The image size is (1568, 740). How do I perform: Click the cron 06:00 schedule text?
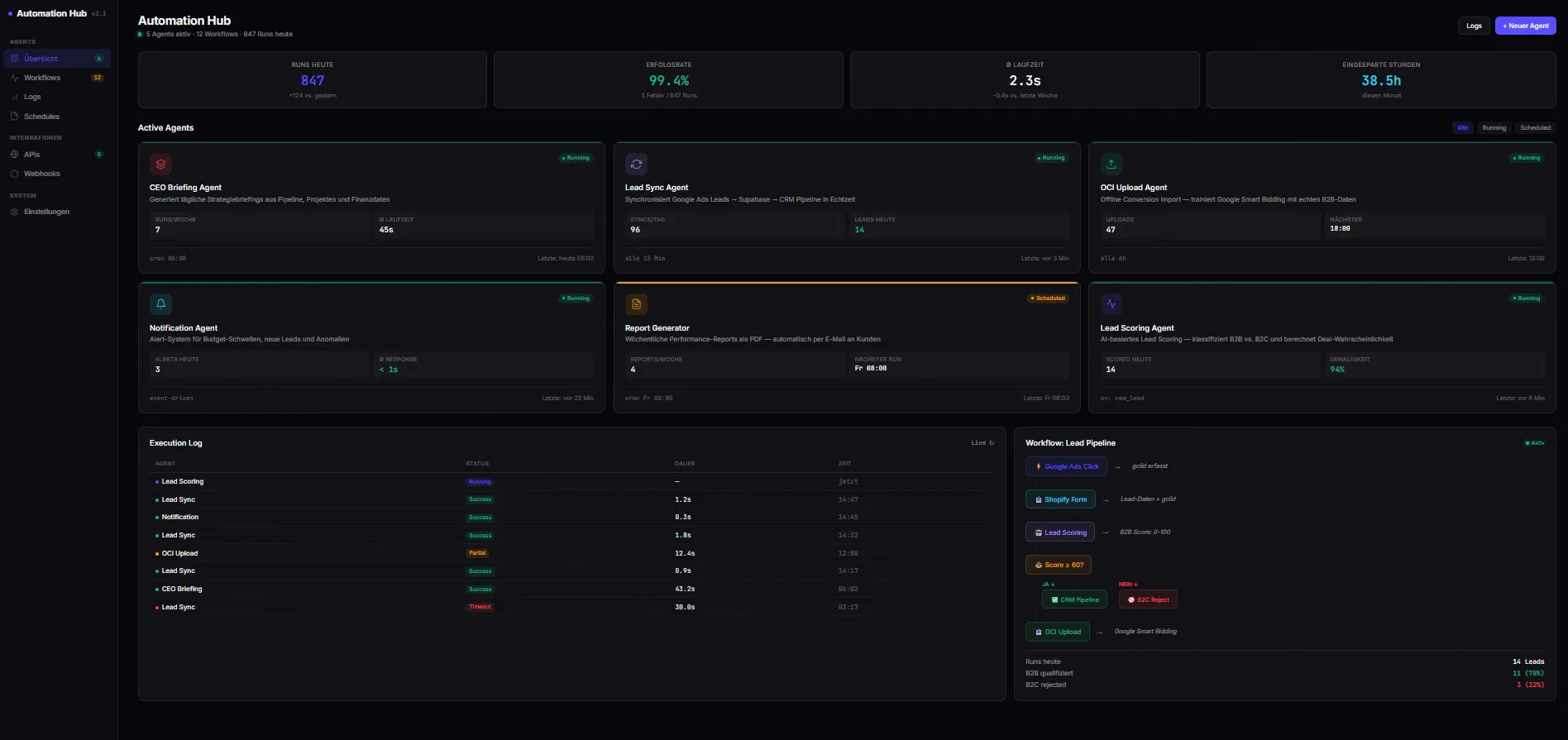pyautogui.click(x=168, y=258)
